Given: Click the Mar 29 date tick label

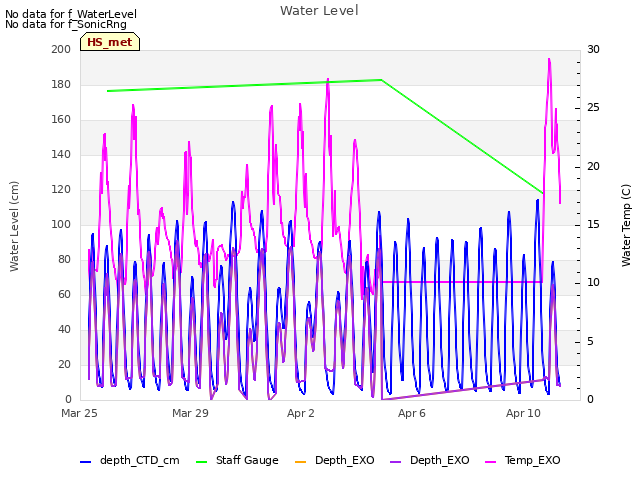Looking at the screenshot, I should tap(190, 413).
